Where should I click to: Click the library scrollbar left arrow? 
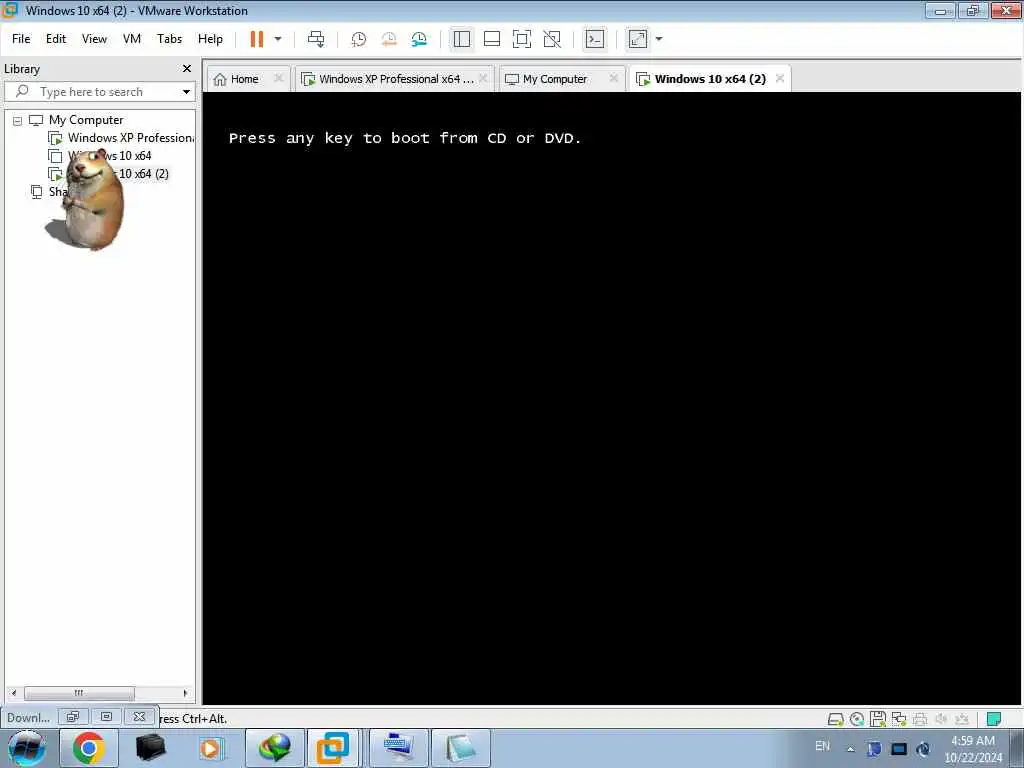14,693
